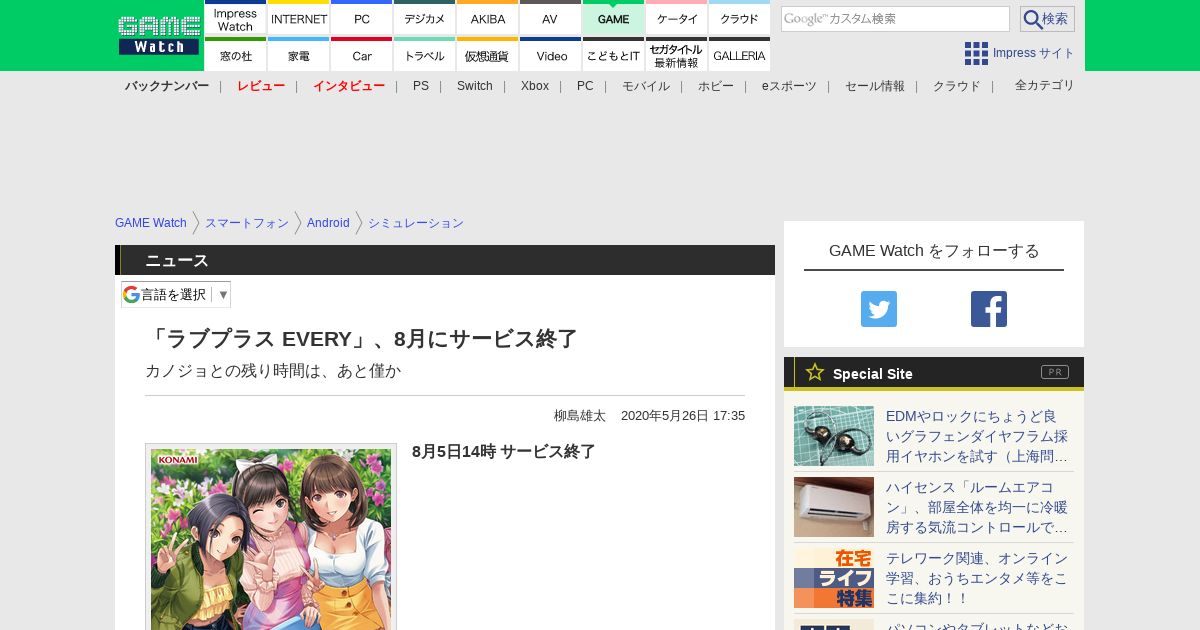Click the GAME Watch breadcrumb link
The image size is (1200, 630).
tap(151, 223)
